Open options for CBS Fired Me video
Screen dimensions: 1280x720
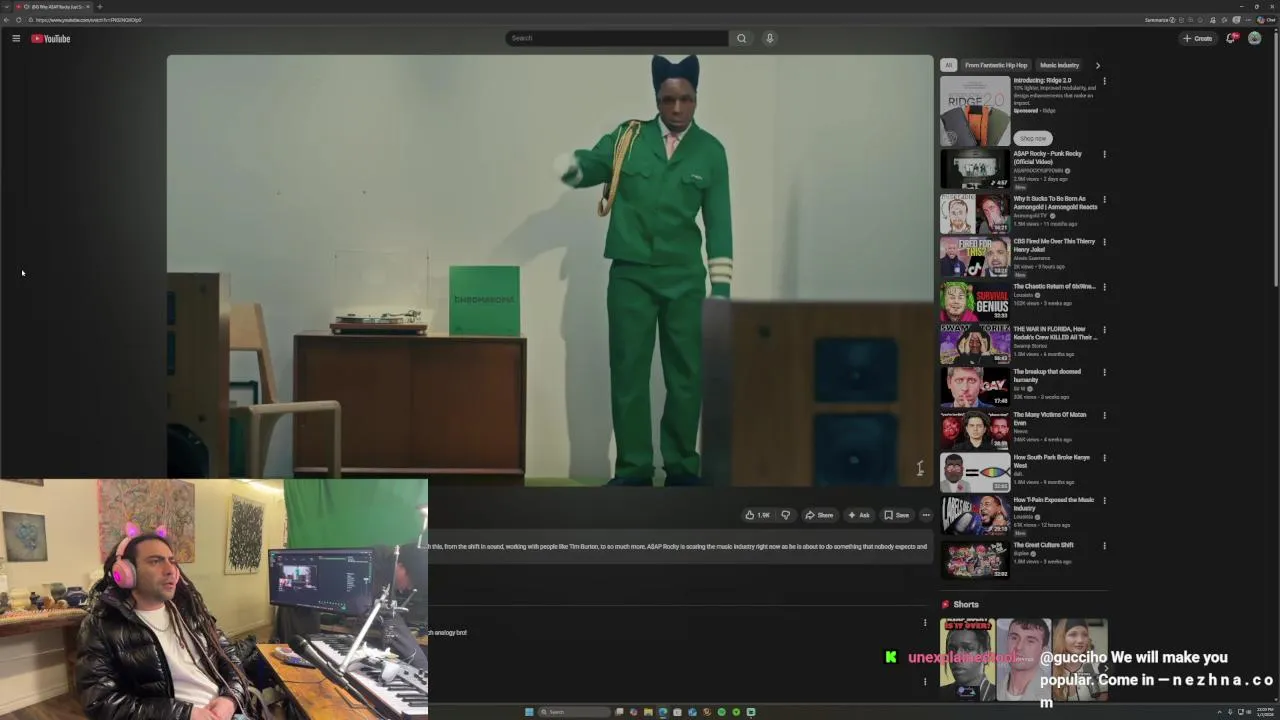[x=1104, y=241]
